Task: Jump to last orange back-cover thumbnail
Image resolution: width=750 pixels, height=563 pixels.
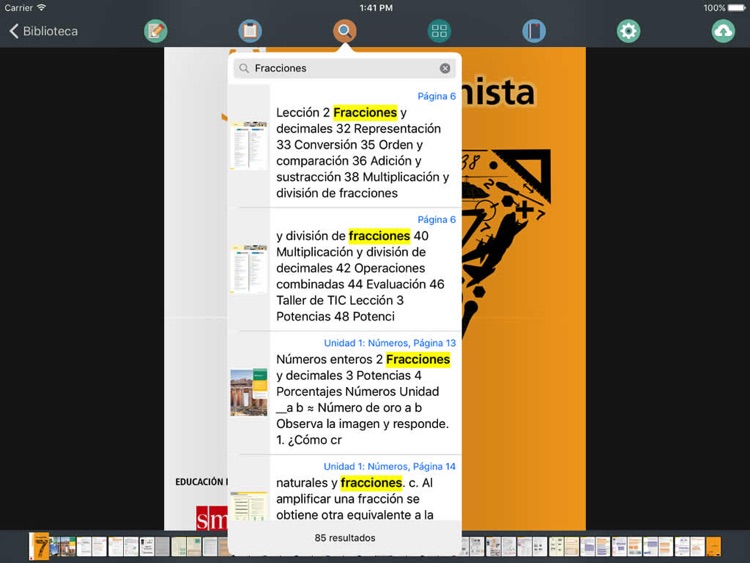Action: coord(714,547)
